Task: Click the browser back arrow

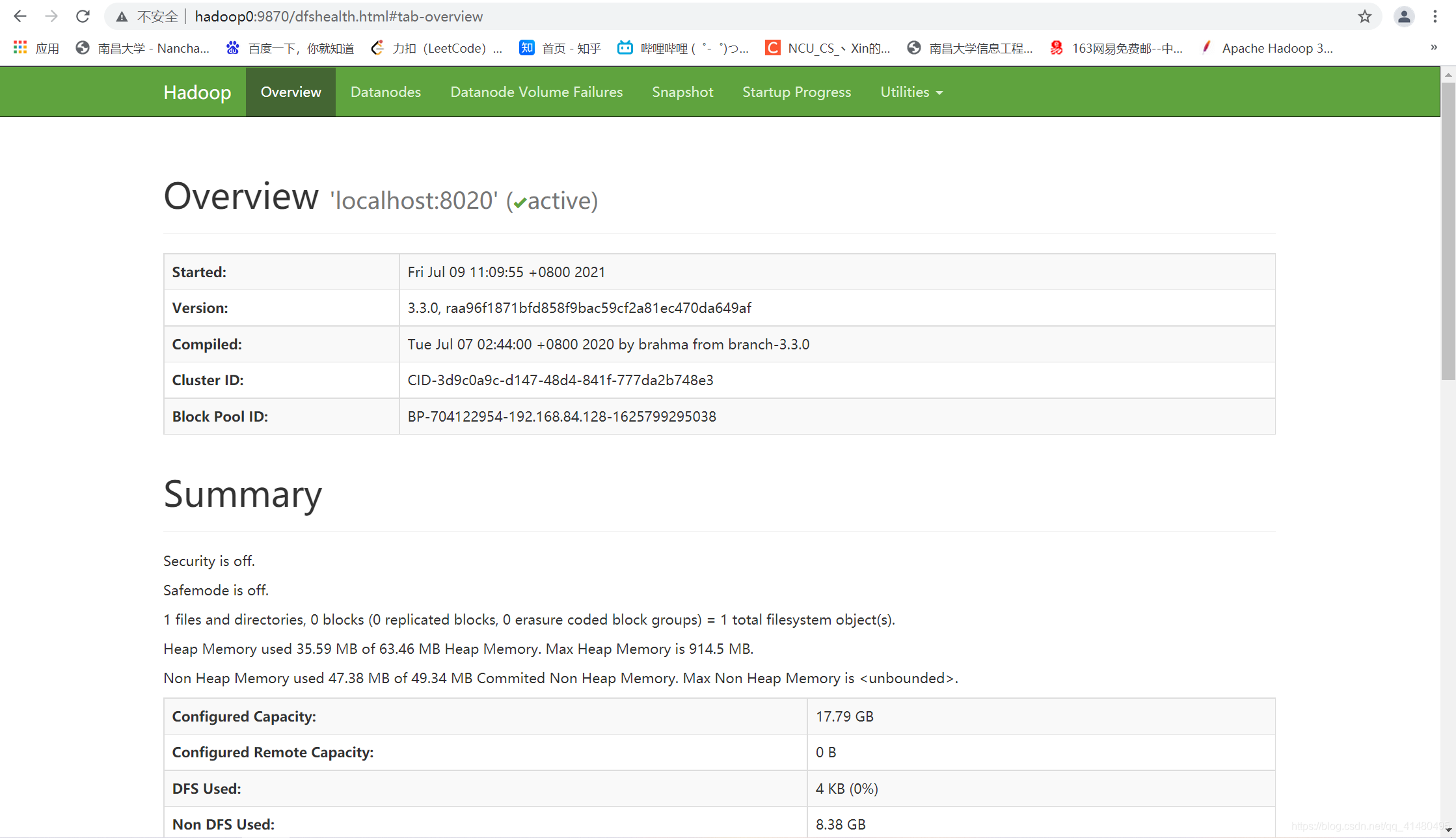Action: pyautogui.click(x=20, y=16)
